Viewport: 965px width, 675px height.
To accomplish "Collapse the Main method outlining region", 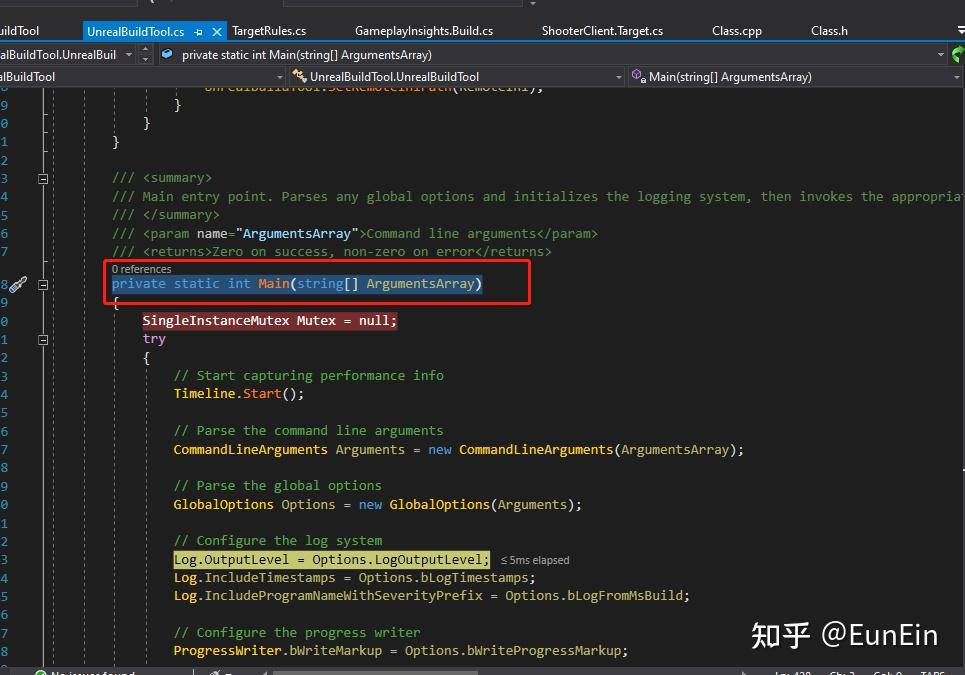I will click(43, 285).
